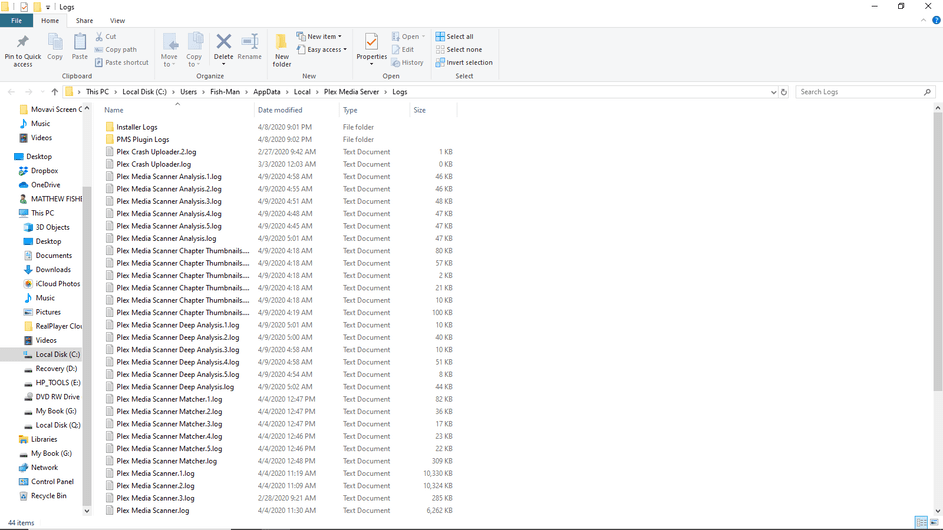
Task: Click Invert selection
Action: [x=464, y=63]
